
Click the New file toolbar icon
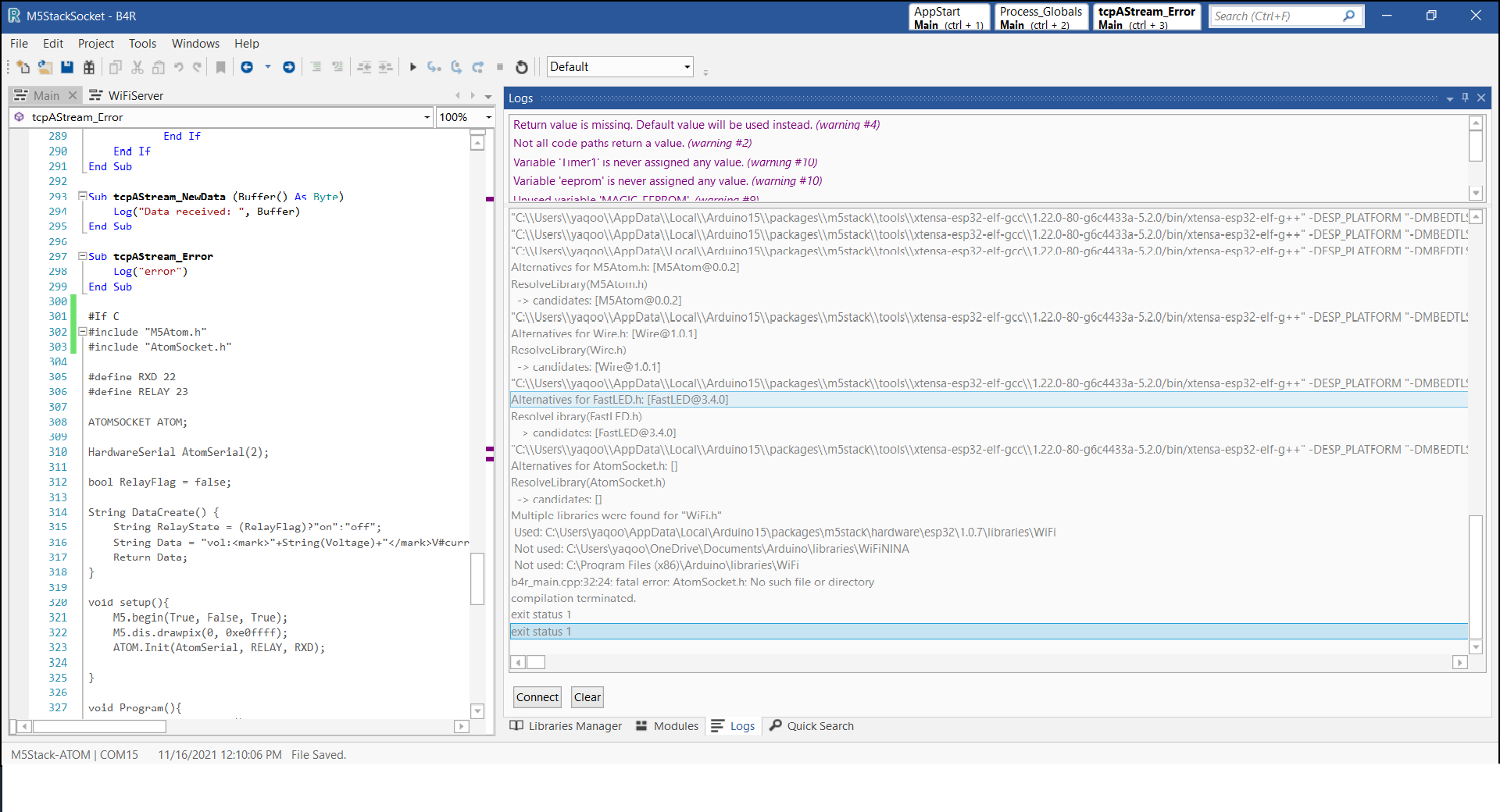tap(23, 67)
